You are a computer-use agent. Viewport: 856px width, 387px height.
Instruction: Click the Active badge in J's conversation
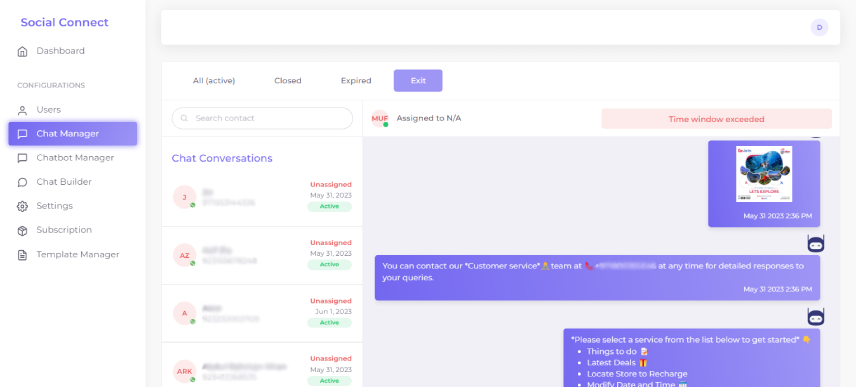point(329,206)
